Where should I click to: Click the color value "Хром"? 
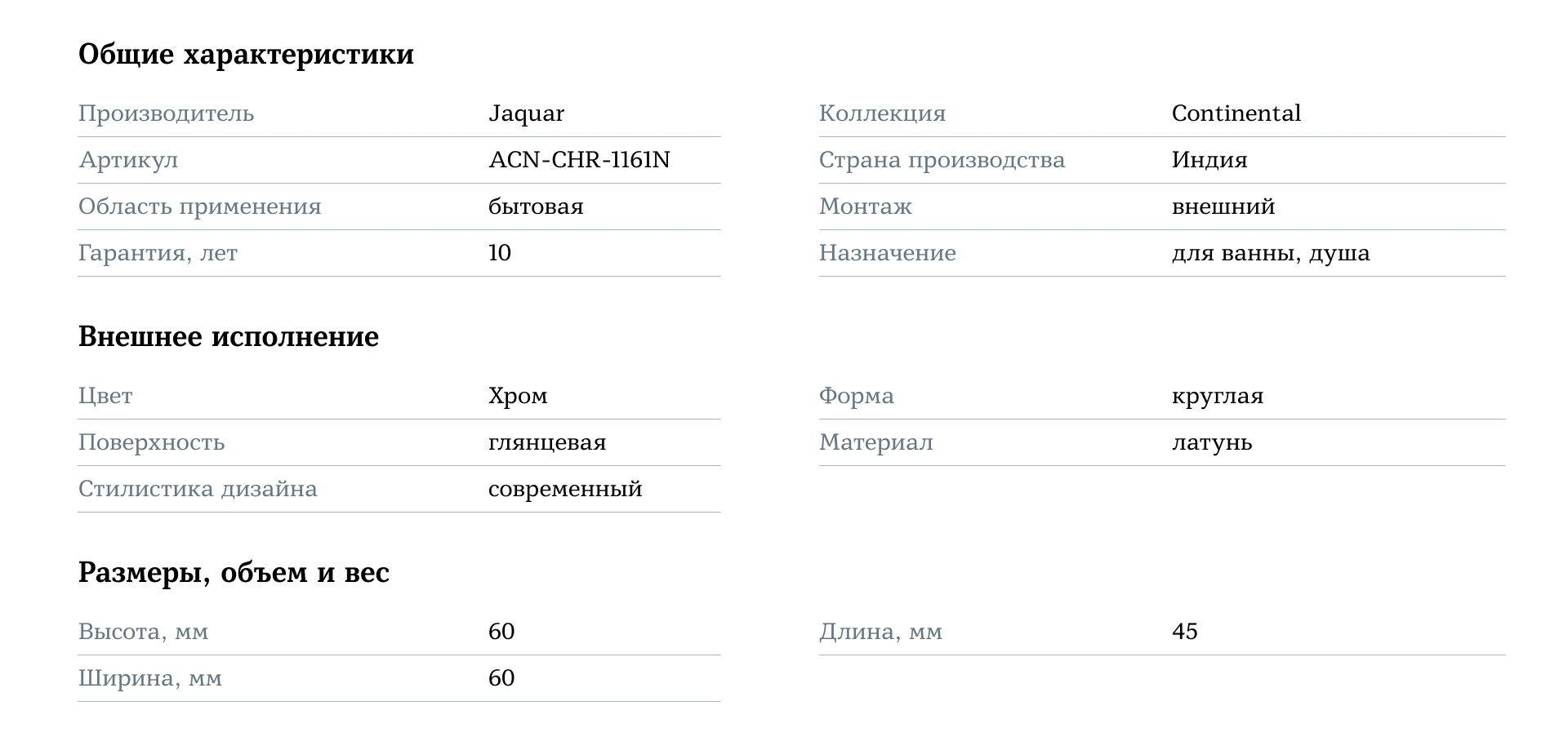coord(518,396)
